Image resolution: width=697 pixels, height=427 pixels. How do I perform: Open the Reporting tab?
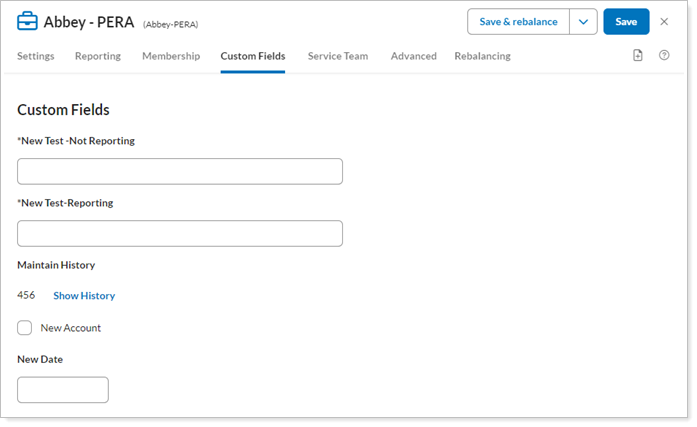tap(98, 56)
